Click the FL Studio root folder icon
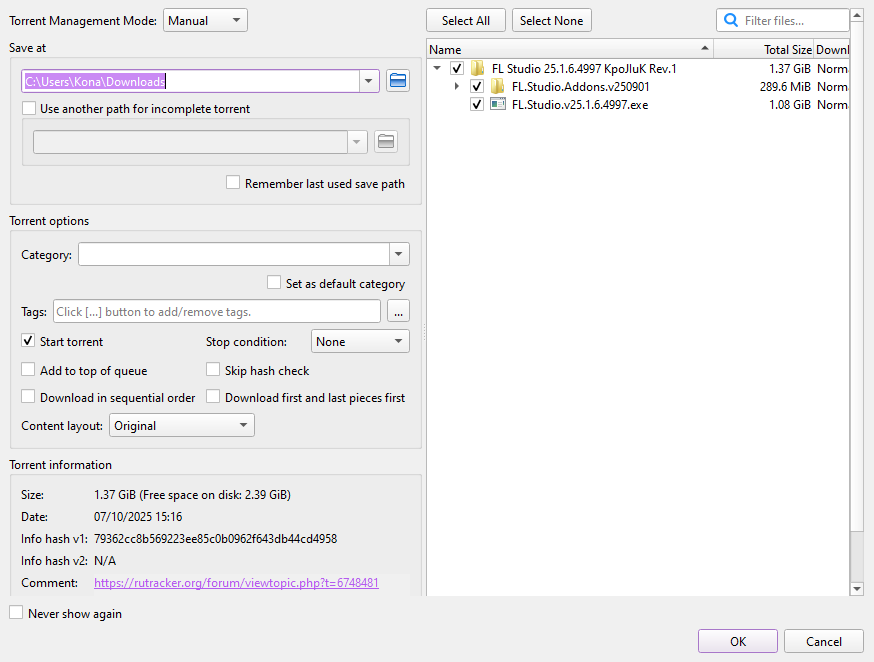 [478, 69]
